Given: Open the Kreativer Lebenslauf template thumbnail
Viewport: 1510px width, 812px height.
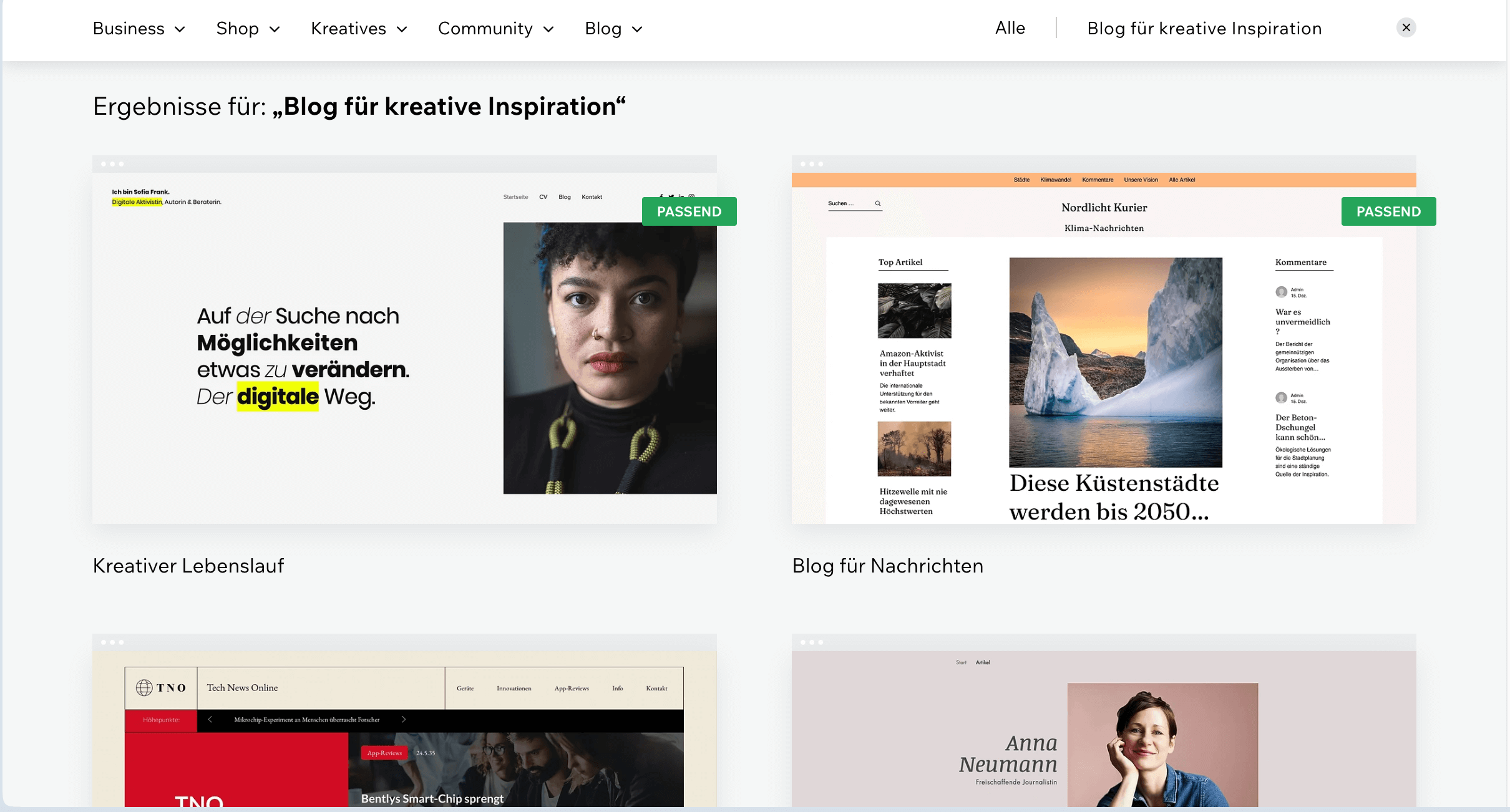Looking at the screenshot, I should tap(404, 340).
